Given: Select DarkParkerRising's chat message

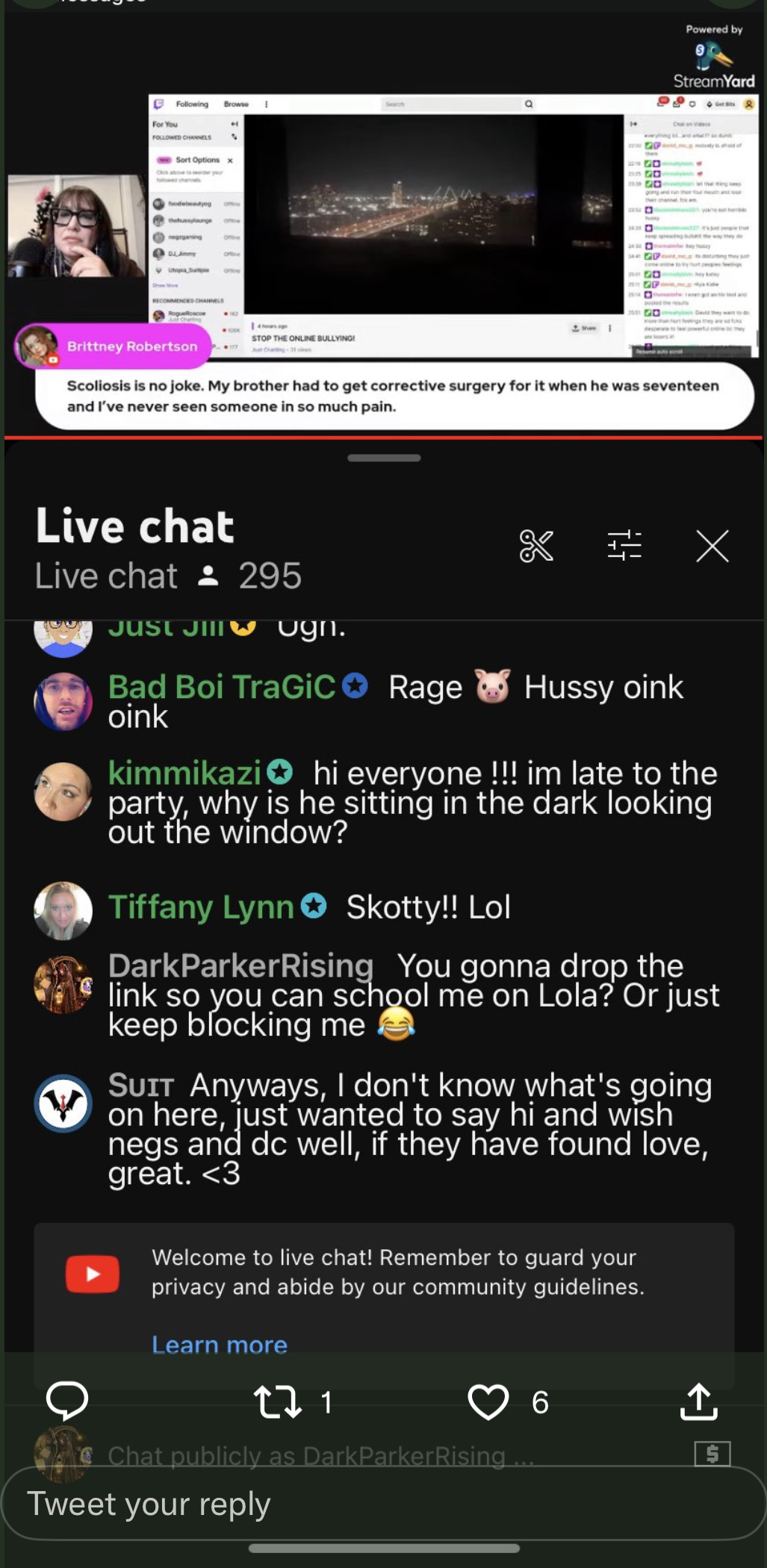Looking at the screenshot, I should click(414, 995).
